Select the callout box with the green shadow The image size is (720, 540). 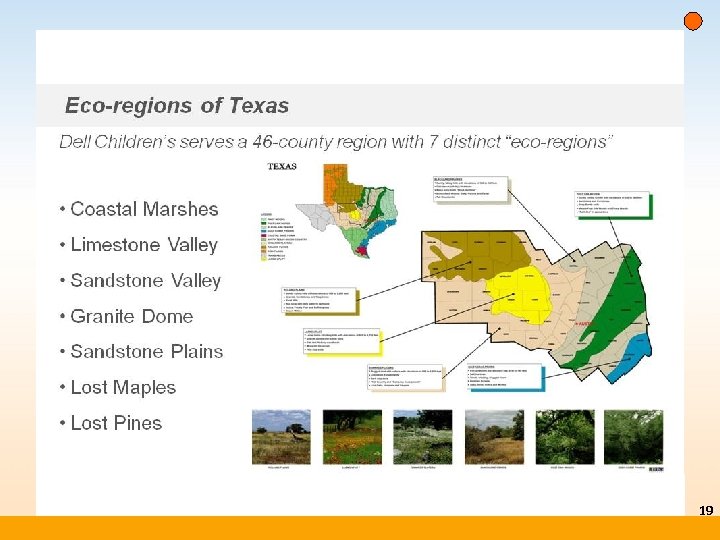pos(614,205)
